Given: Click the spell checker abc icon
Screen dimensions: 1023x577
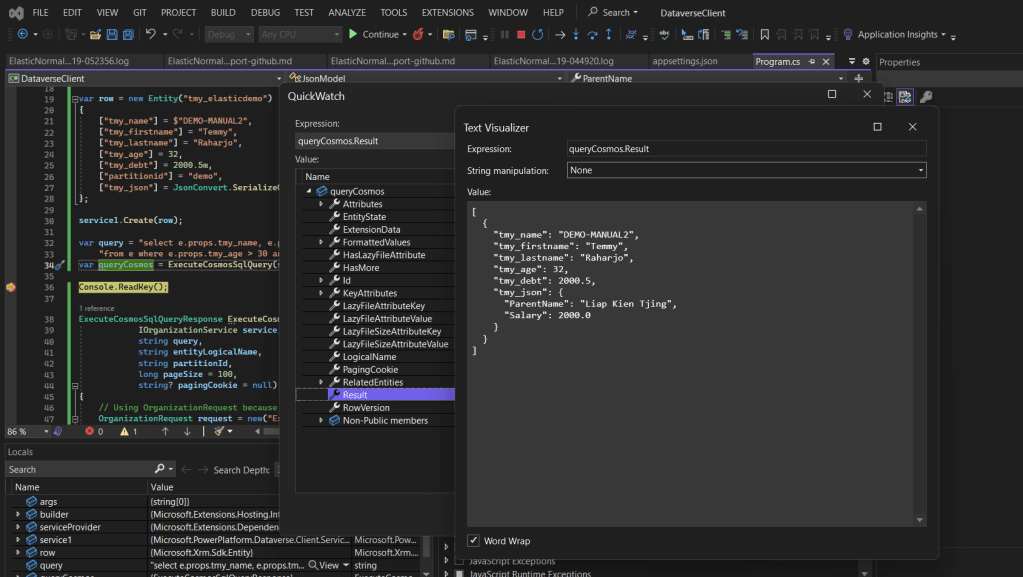Looking at the screenshot, I should [x=664, y=35].
